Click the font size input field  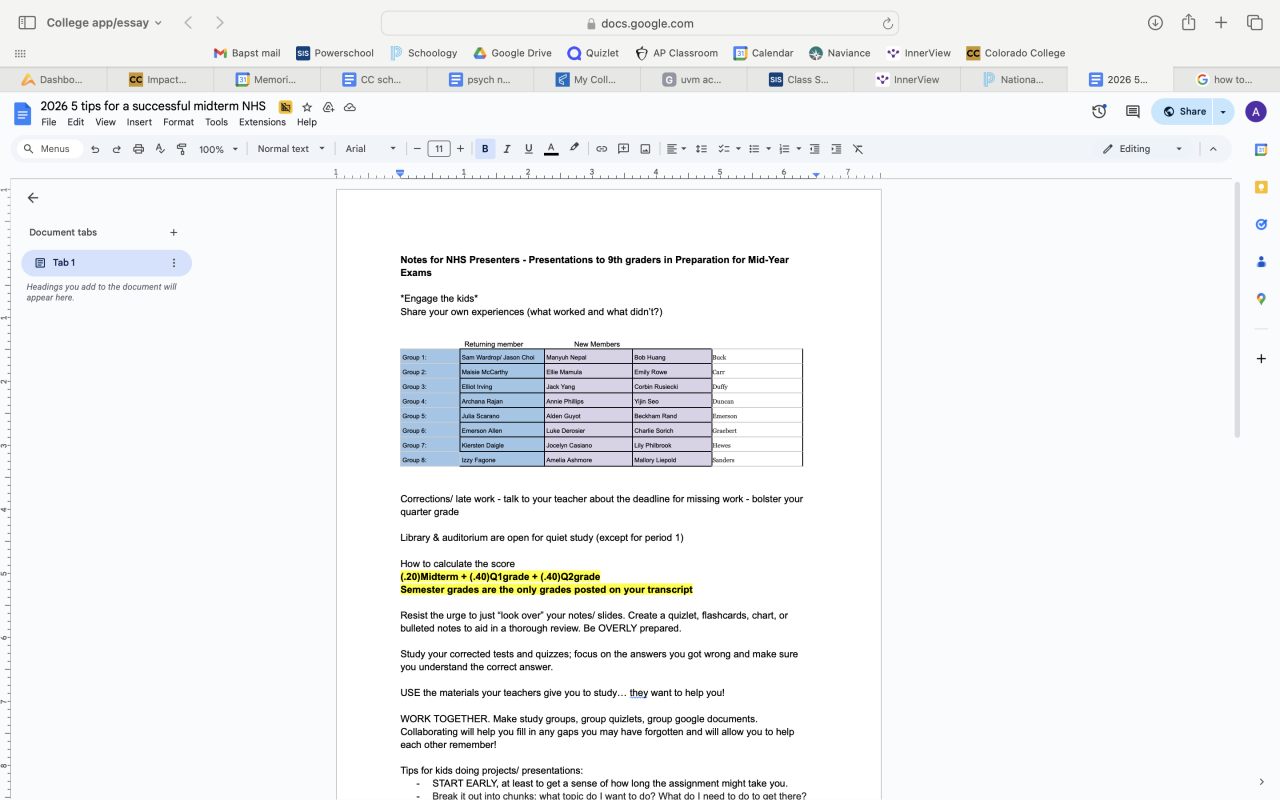[439, 149]
